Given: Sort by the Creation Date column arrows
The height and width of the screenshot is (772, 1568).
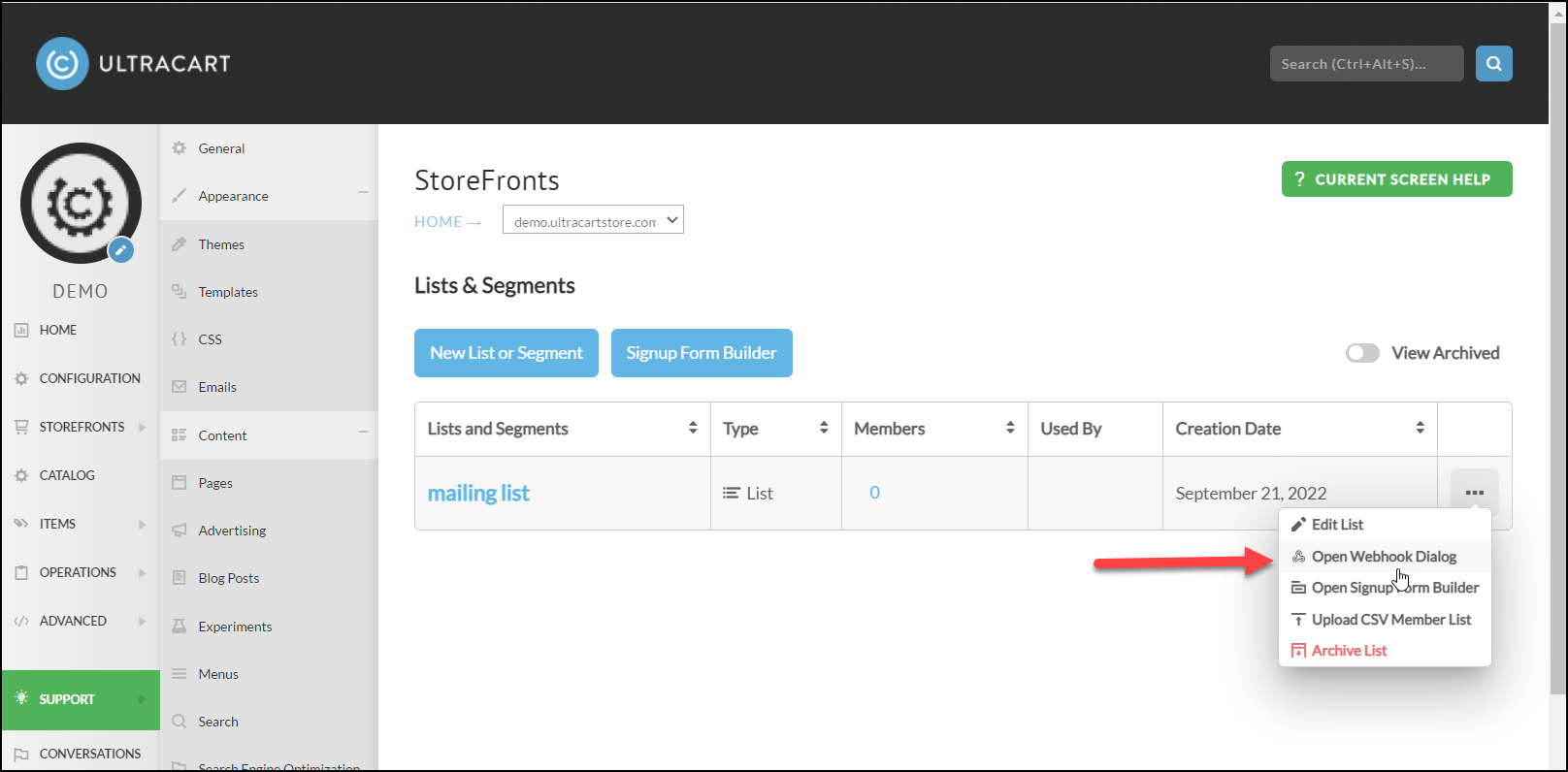Looking at the screenshot, I should point(1420,428).
